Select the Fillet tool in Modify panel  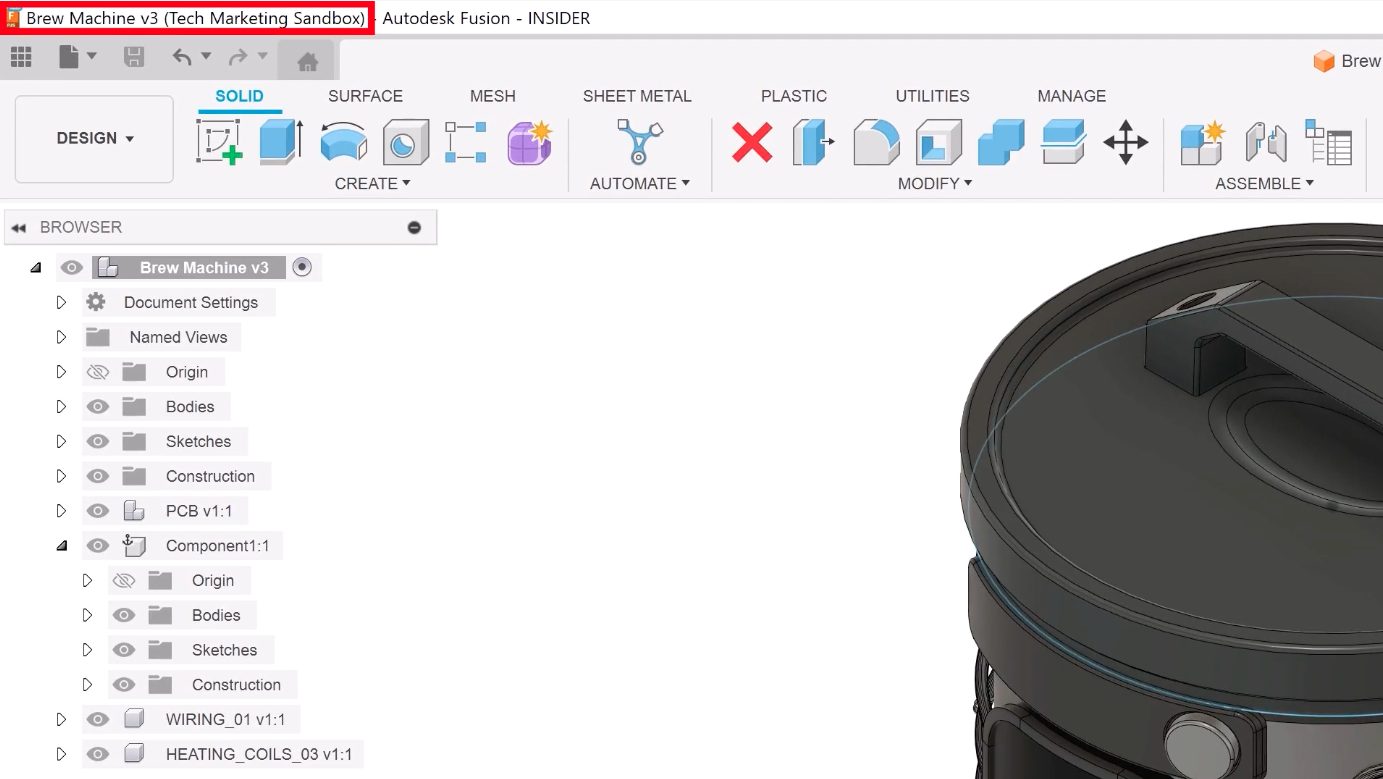[876, 142]
